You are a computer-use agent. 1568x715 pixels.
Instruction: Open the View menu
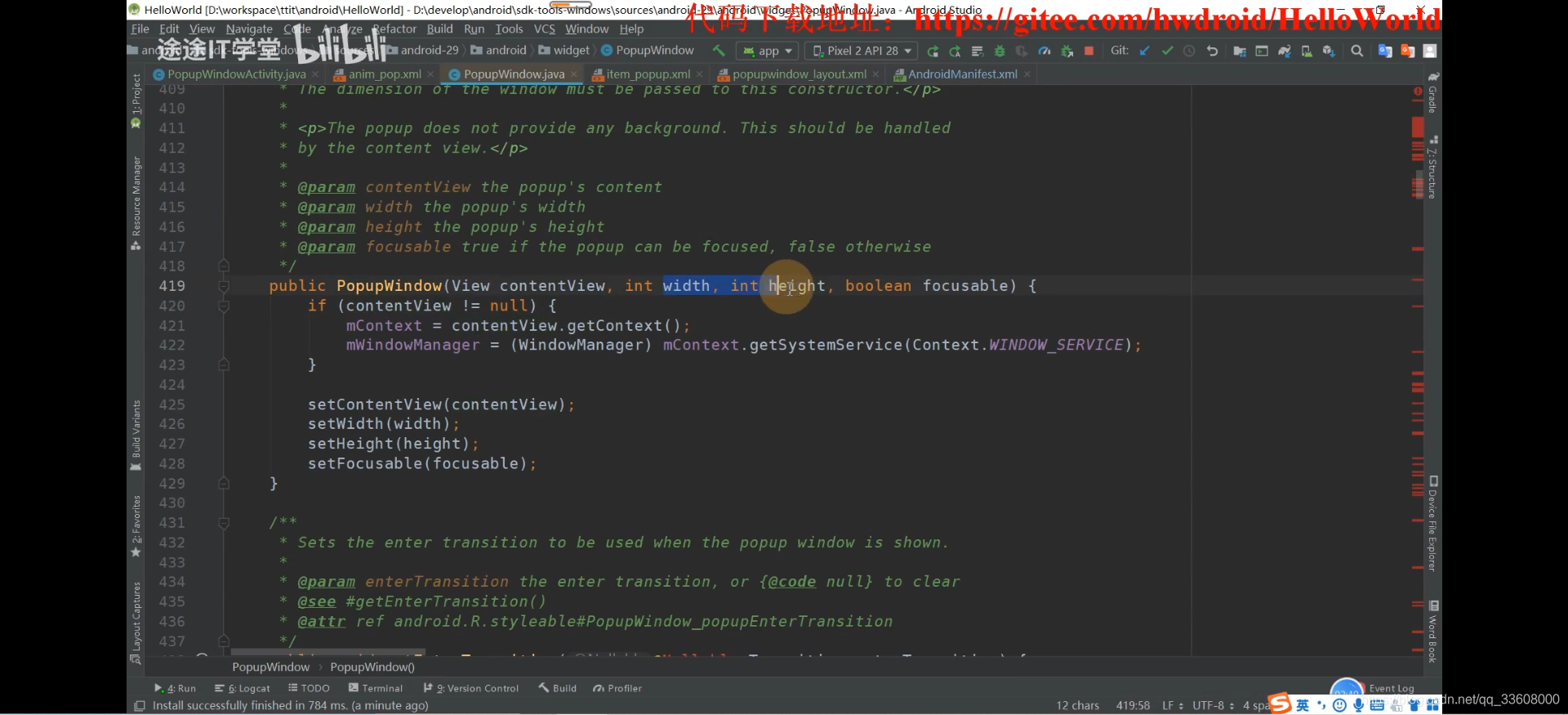tap(202, 29)
